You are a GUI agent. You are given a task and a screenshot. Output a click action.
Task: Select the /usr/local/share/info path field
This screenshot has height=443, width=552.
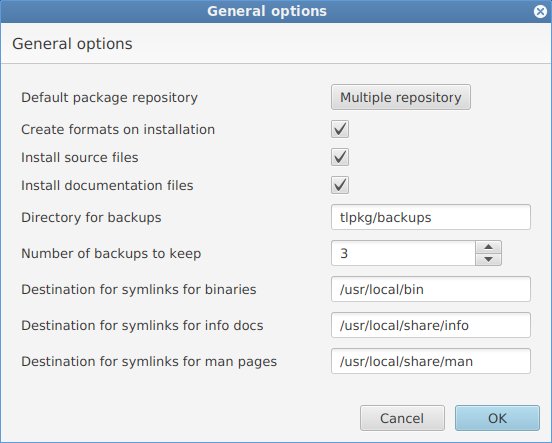pos(431,325)
